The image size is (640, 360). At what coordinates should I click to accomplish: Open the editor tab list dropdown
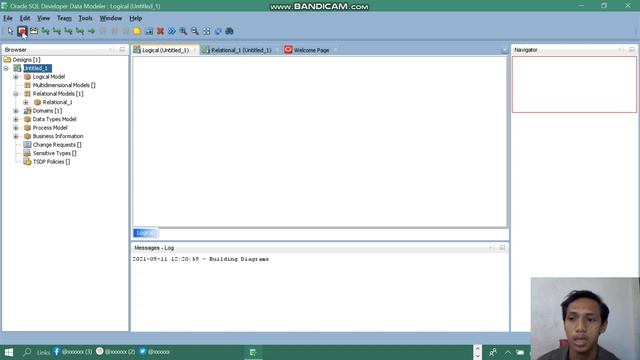504,50
